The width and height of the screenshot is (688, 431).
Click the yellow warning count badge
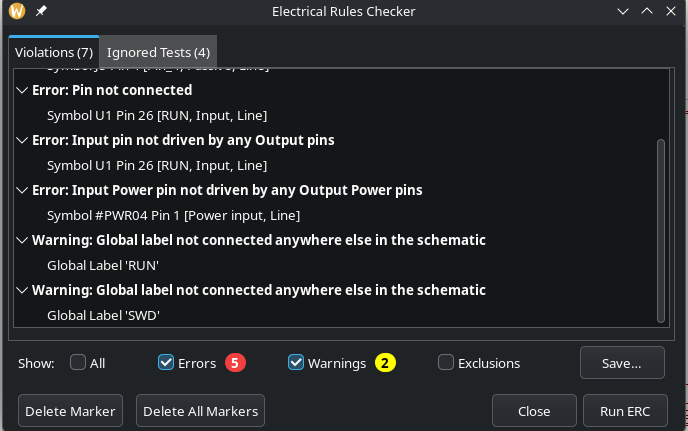(386, 363)
